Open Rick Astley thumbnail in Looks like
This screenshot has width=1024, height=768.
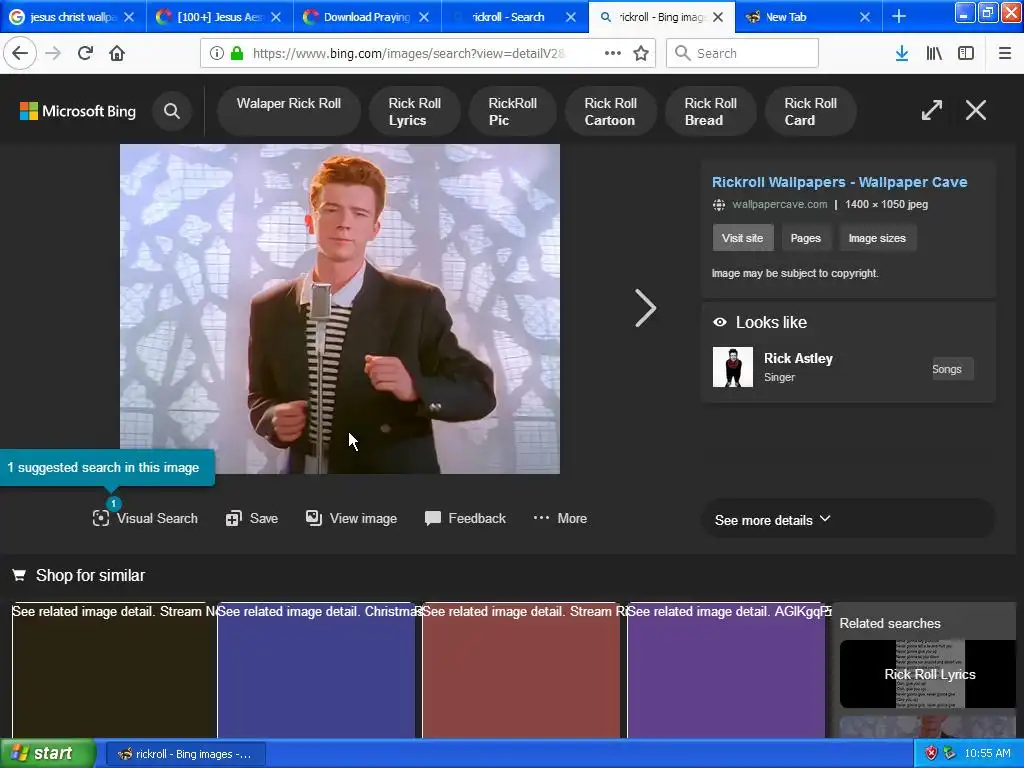733,367
